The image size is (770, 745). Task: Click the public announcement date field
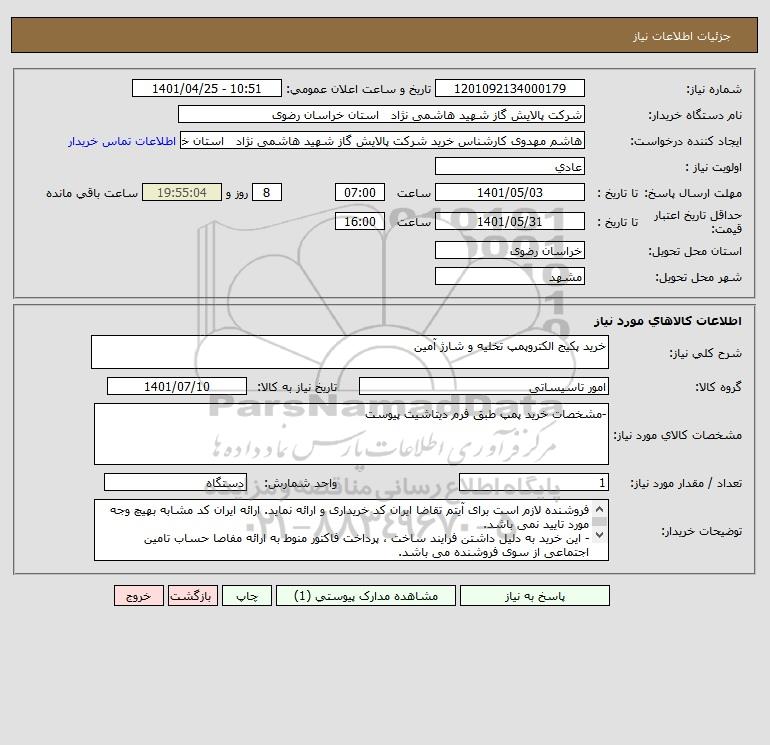click(x=207, y=88)
